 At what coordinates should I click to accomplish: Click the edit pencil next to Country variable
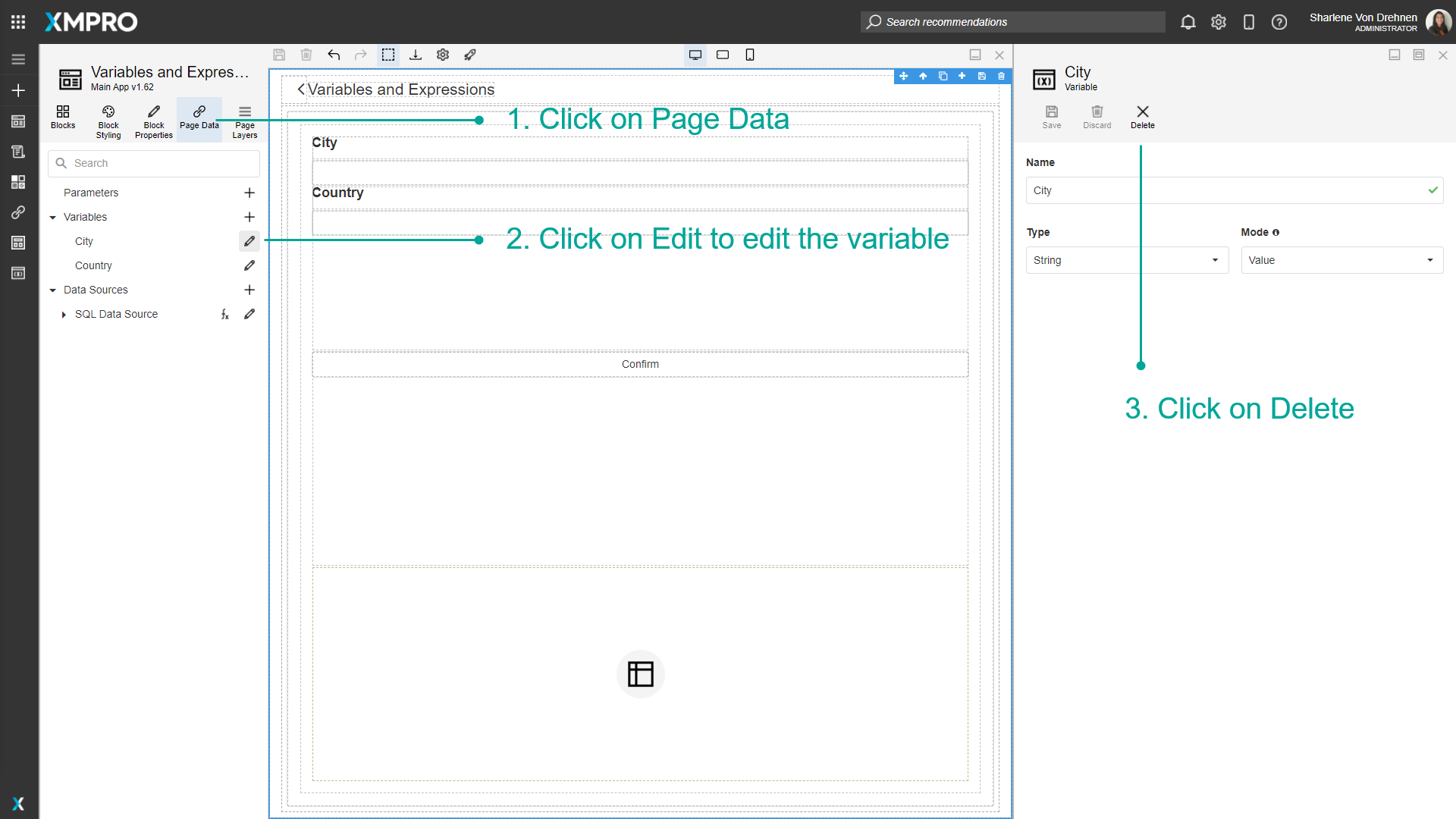[249, 265]
